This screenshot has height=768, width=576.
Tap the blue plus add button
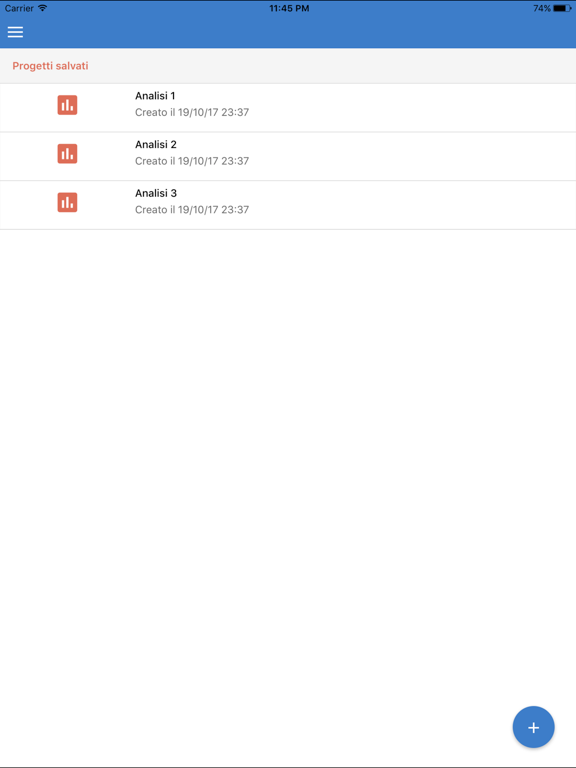[x=533, y=727]
